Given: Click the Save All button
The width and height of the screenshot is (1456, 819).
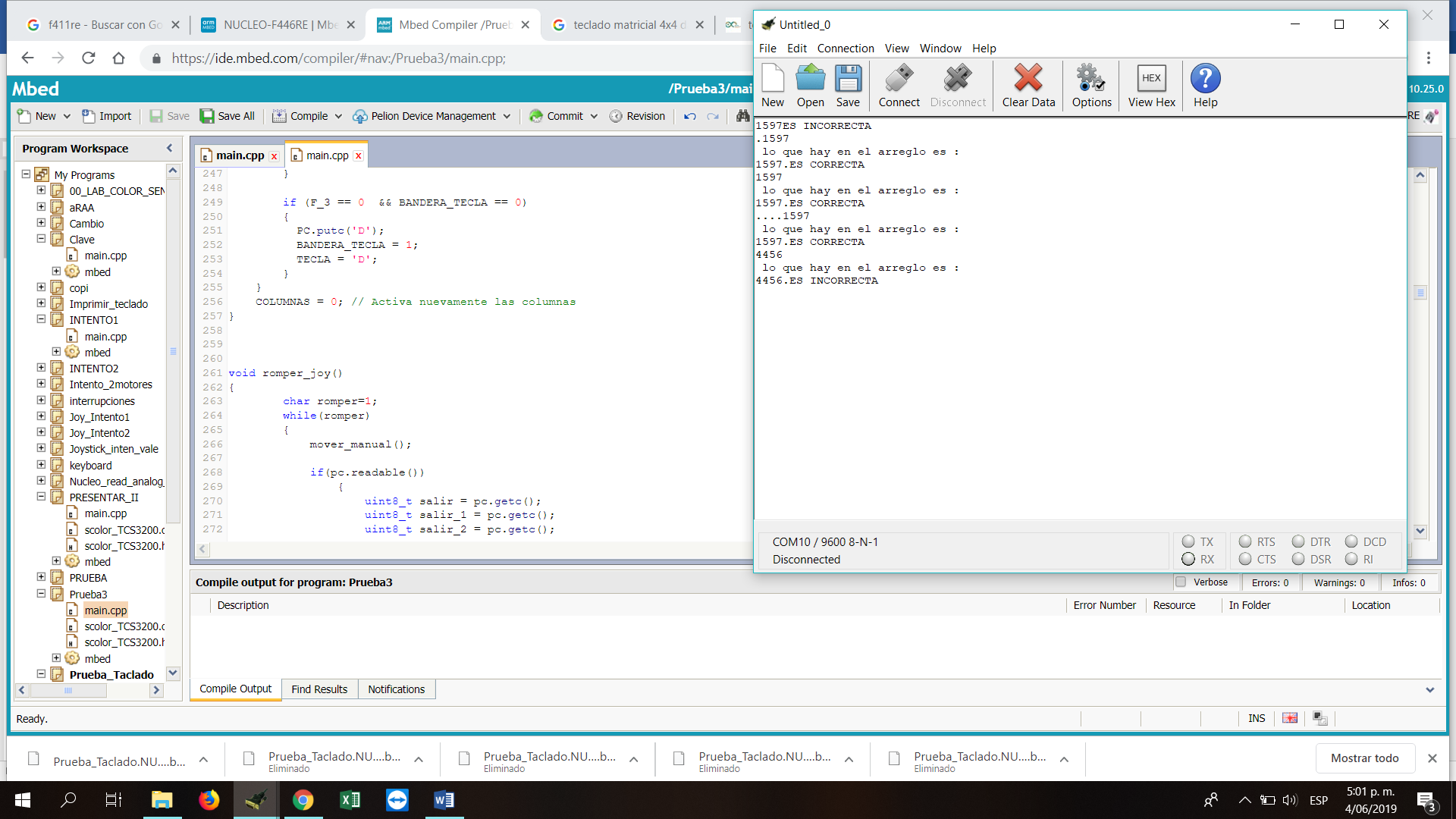Looking at the screenshot, I should click(x=227, y=116).
